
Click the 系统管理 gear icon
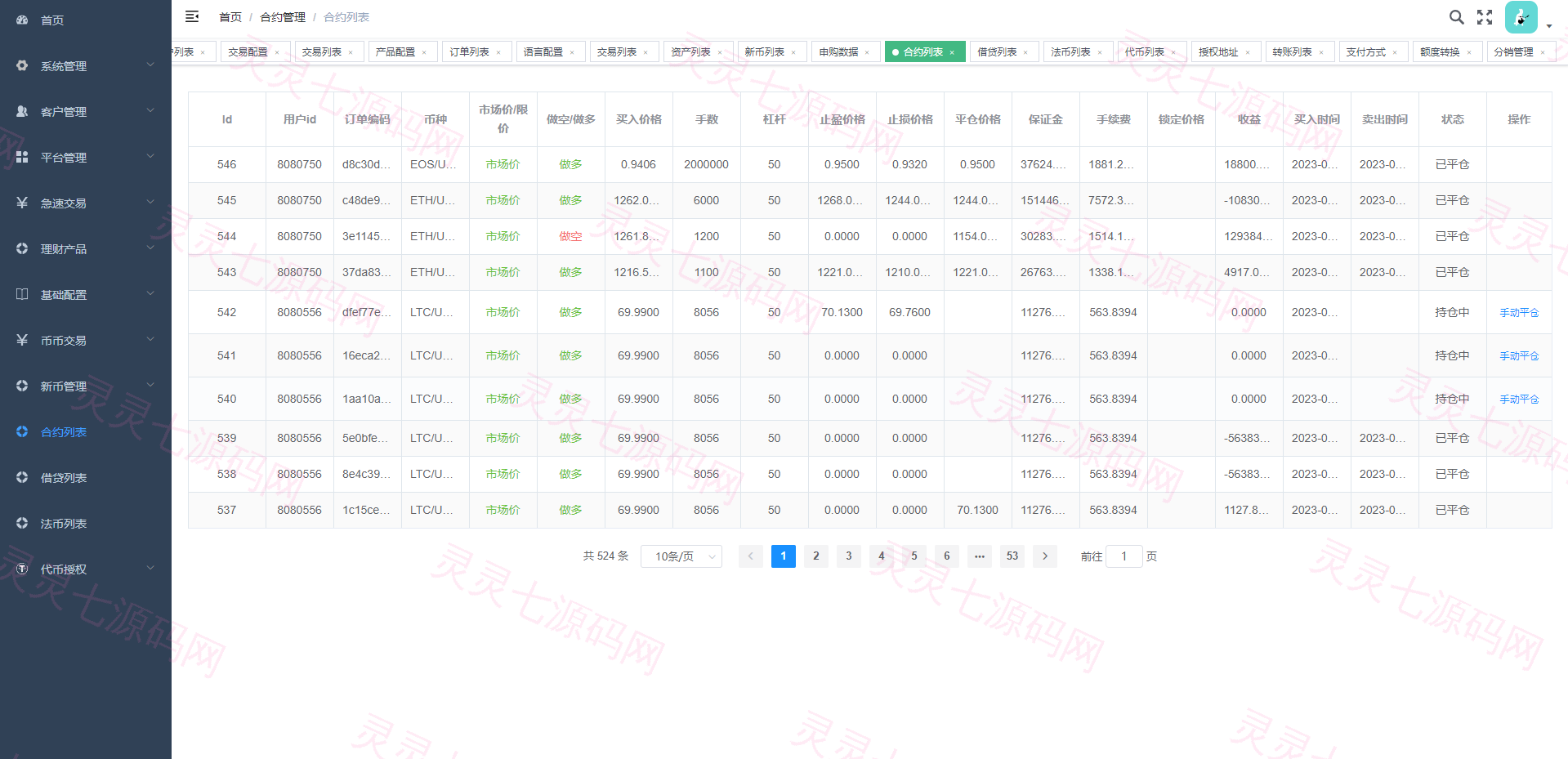coord(22,65)
